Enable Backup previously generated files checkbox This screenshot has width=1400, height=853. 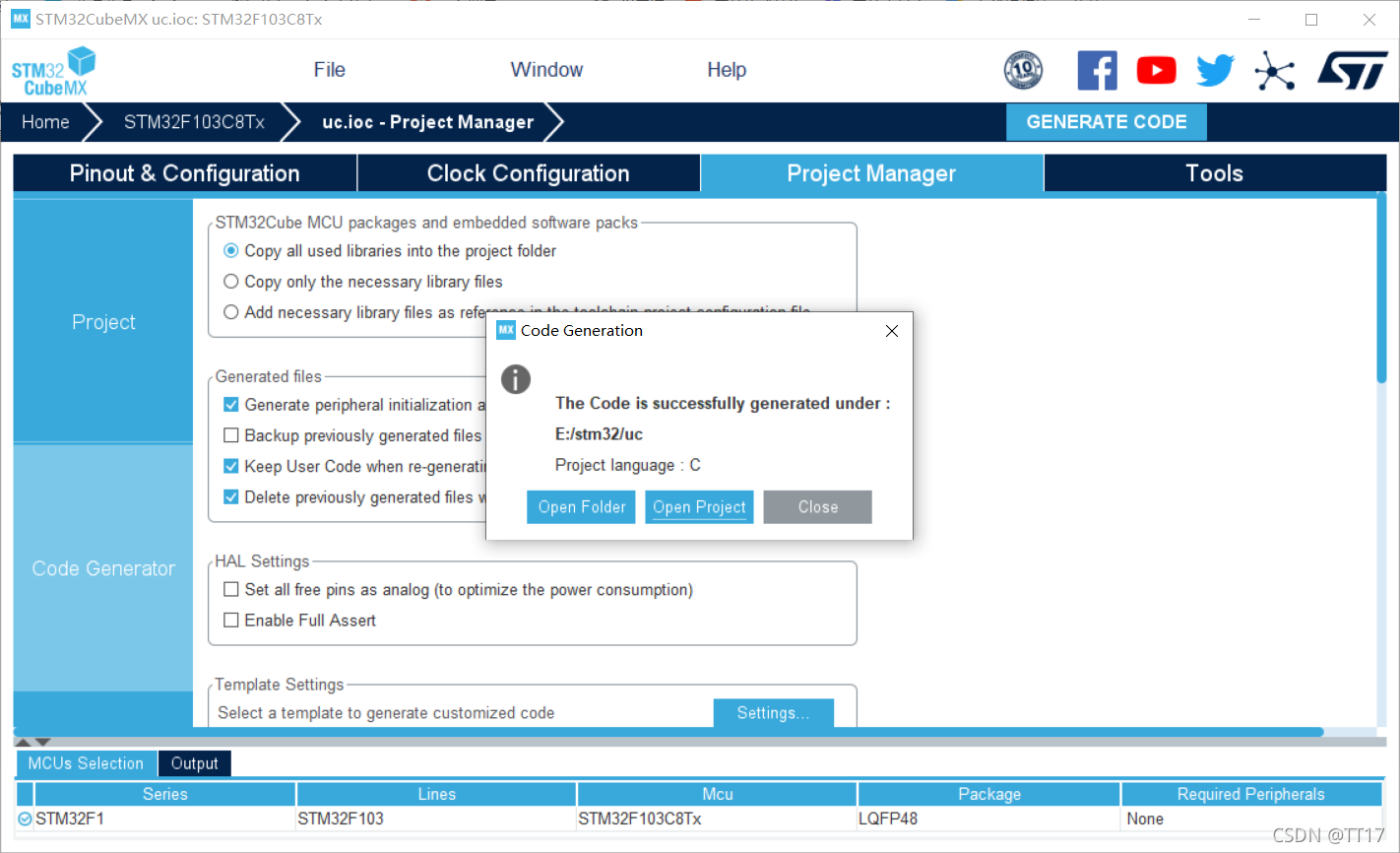pos(230,435)
